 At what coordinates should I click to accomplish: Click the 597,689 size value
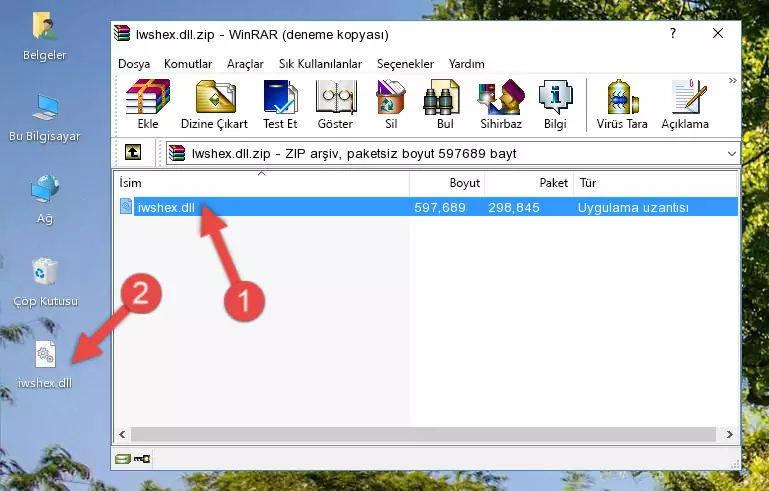[x=440, y=207]
